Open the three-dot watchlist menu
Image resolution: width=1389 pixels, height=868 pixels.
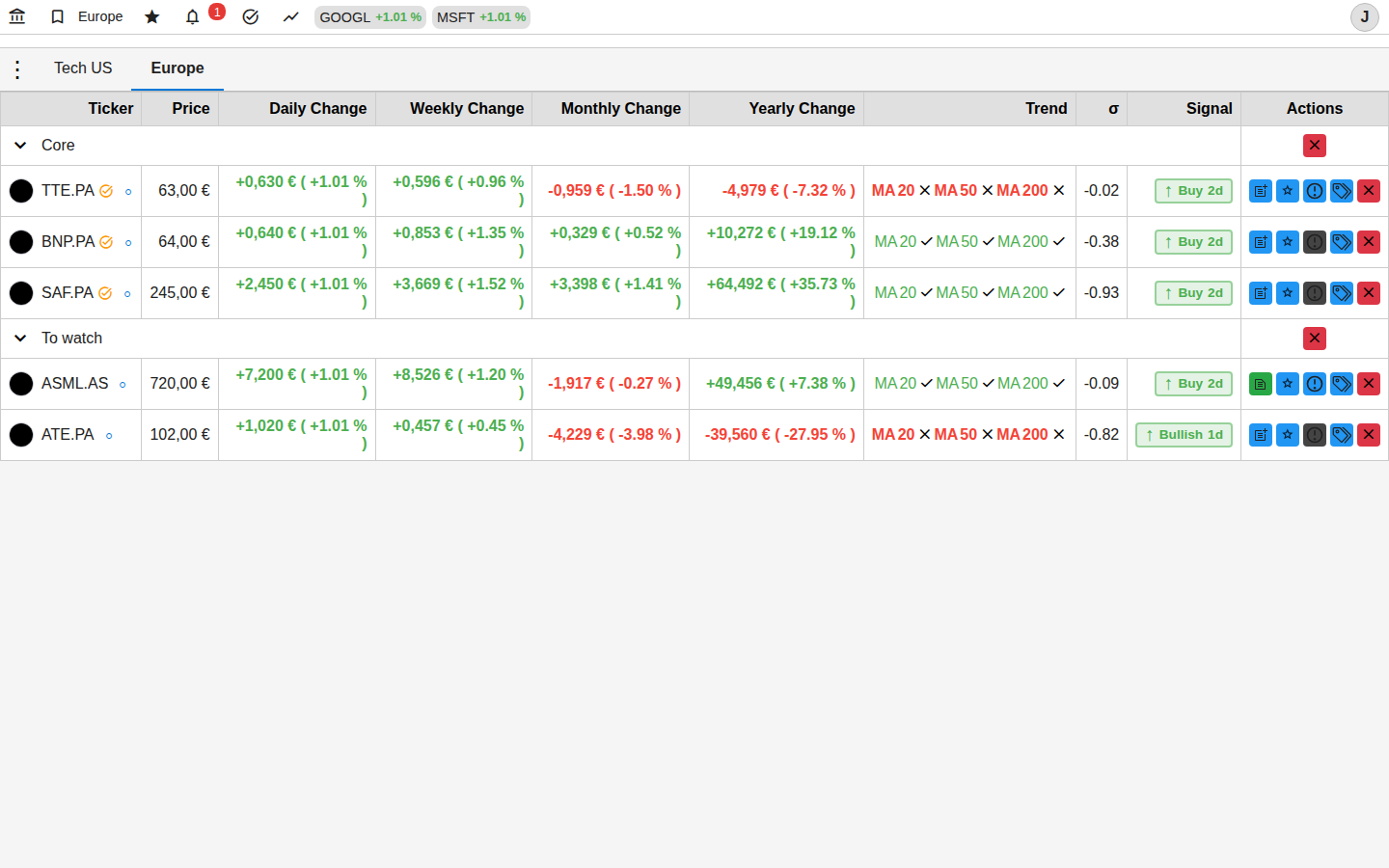click(x=17, y=68)
